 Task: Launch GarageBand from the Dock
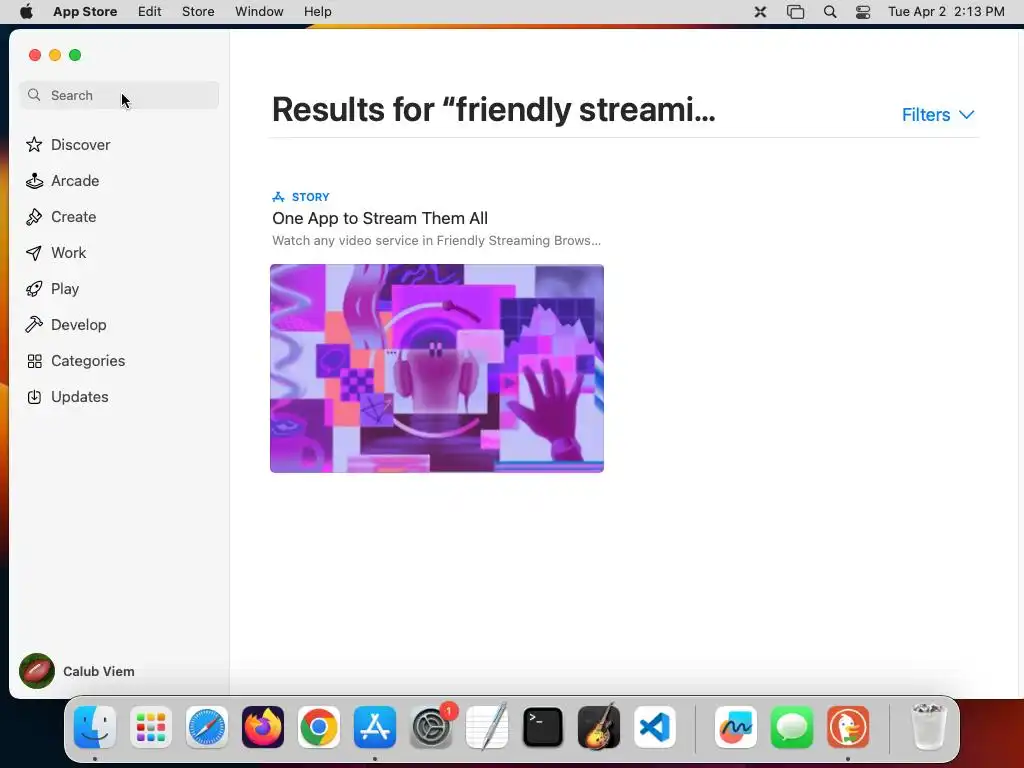[599, 727]
